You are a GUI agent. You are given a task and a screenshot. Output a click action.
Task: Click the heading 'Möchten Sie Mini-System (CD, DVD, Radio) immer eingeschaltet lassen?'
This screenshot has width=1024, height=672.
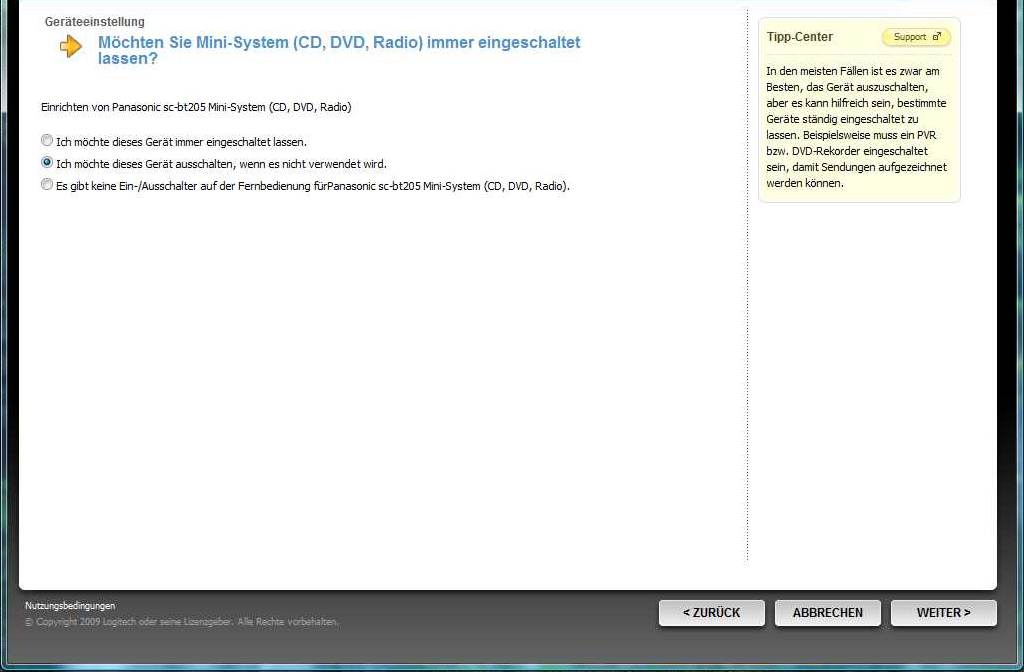[x=339, y=50]
